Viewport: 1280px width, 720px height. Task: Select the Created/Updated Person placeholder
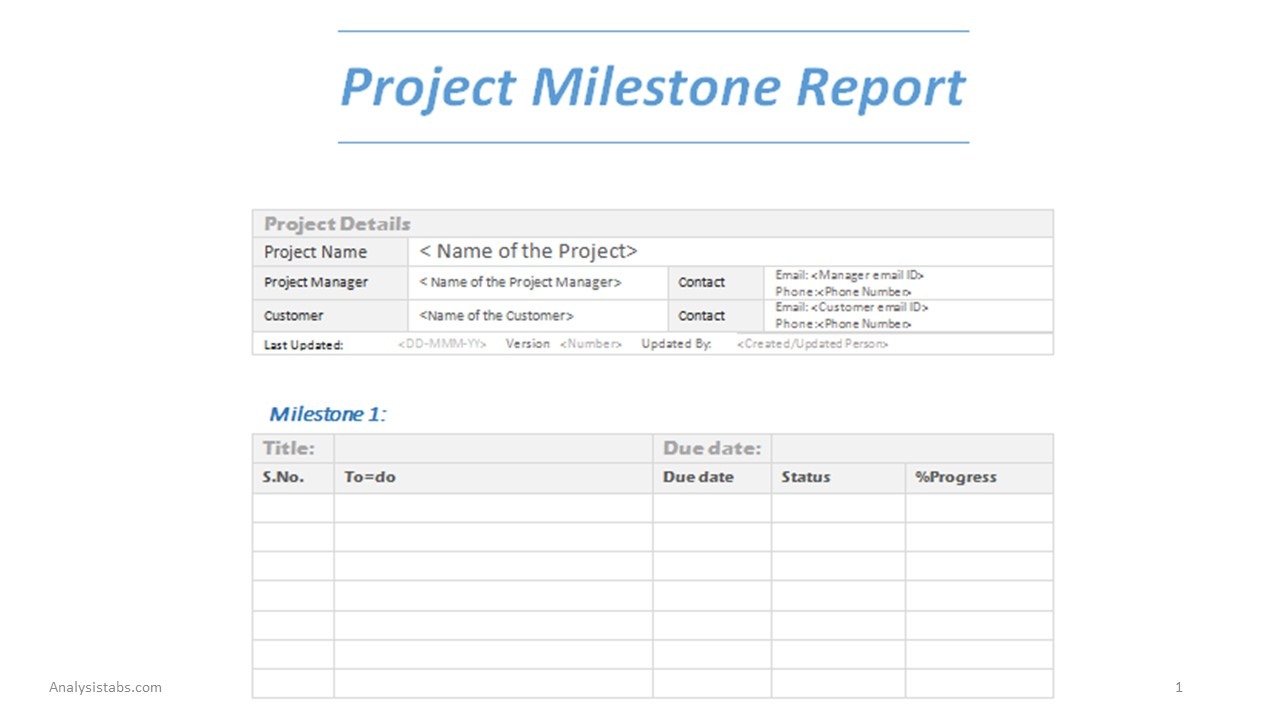pyautogui.click(x=812, y=344)
